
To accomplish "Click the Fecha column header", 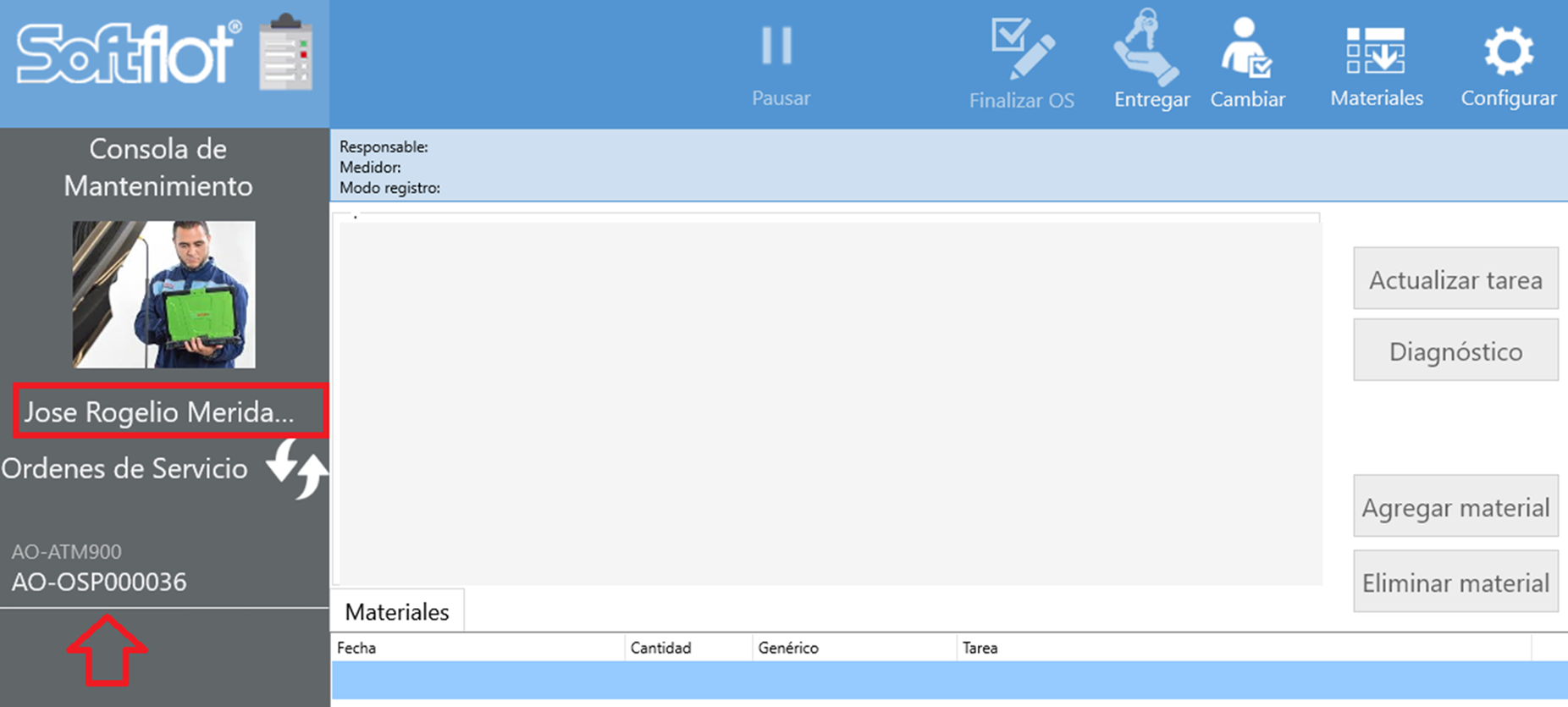I will 478,648.
